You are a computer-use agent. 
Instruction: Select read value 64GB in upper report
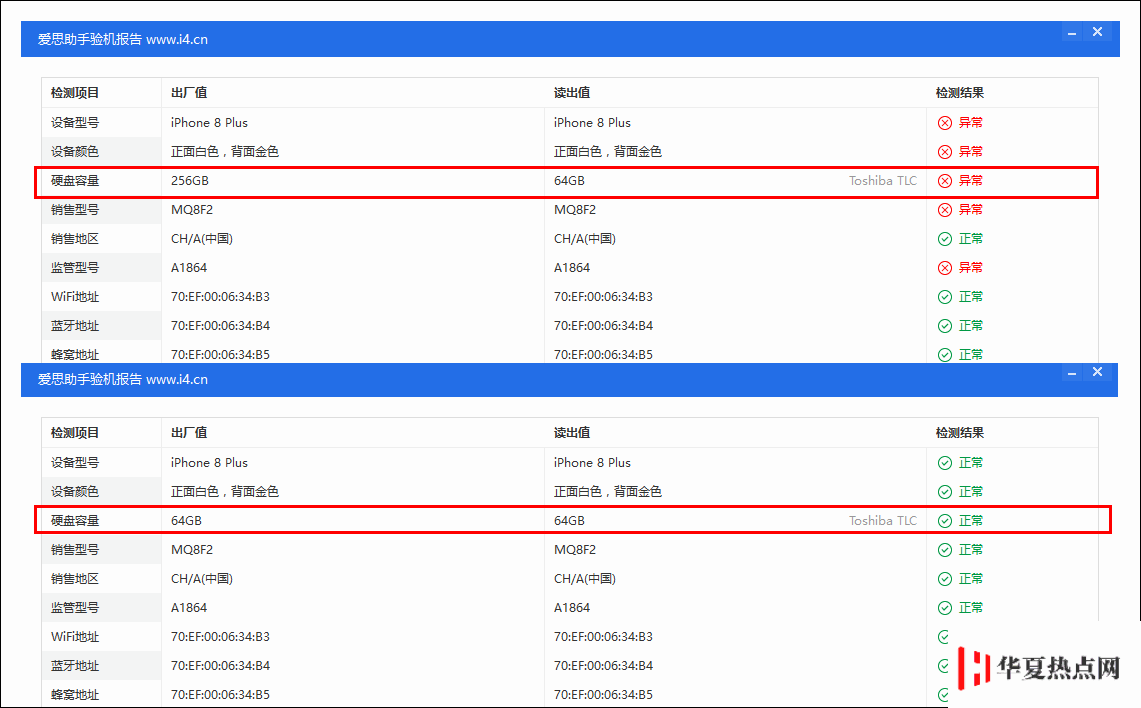tap(569, 181)
